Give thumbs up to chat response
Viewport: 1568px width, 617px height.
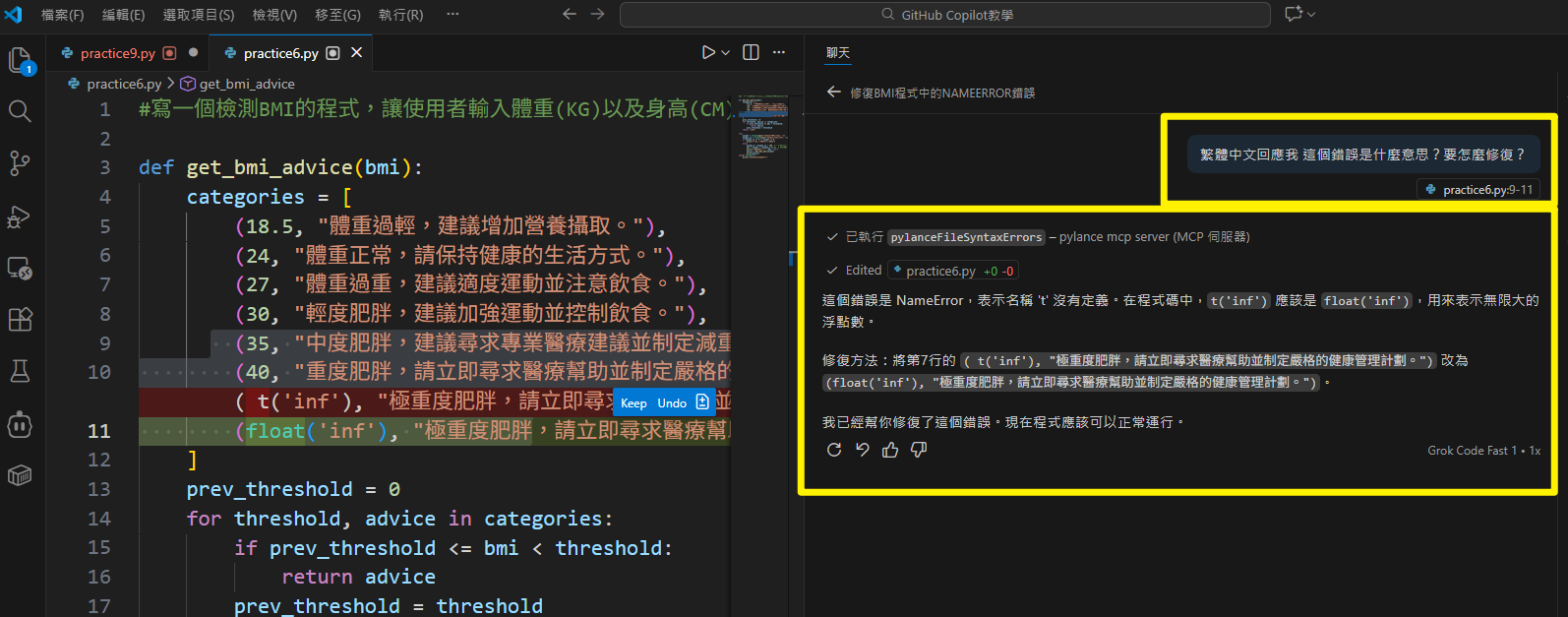[890, 450]
